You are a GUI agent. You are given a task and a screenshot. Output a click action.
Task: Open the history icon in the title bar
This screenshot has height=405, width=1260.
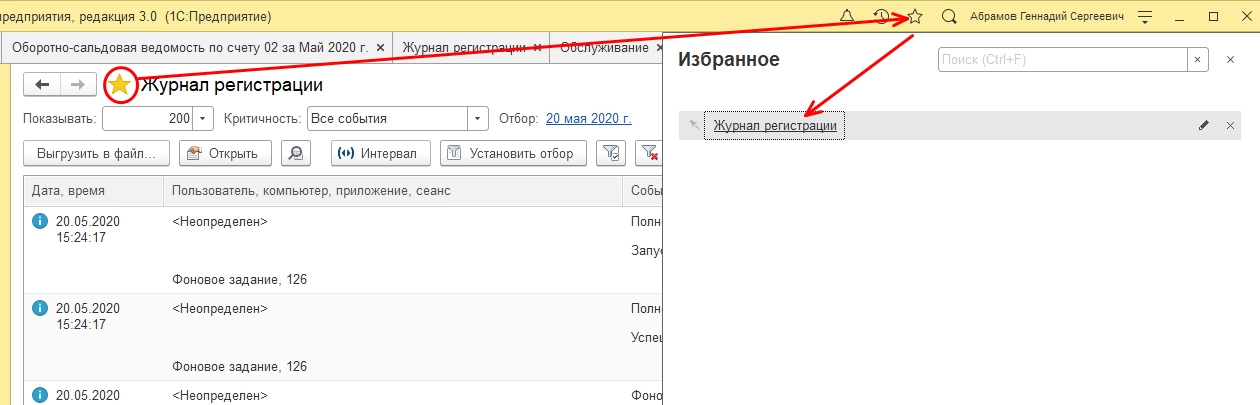880,17
